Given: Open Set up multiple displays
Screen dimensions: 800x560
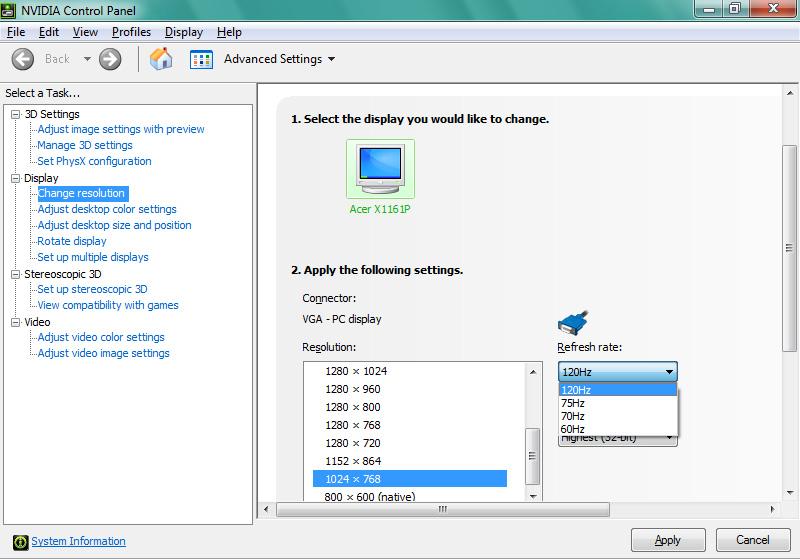Looking at the screenshot, I should [x=93, y=257].
